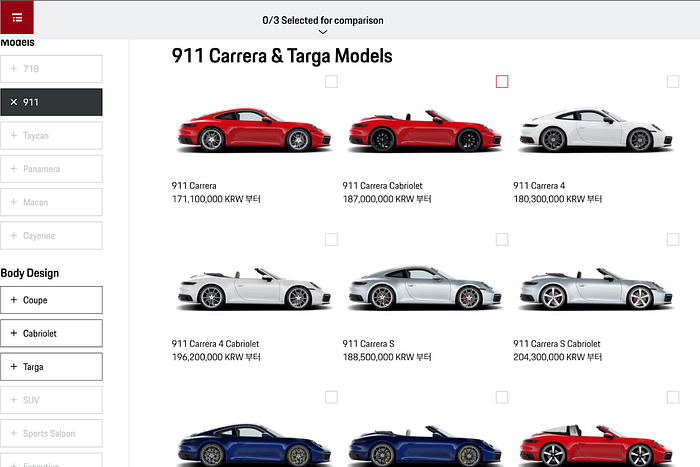
Task: Open the red 911 Carrera car image
Action: (x=254, y=130)
